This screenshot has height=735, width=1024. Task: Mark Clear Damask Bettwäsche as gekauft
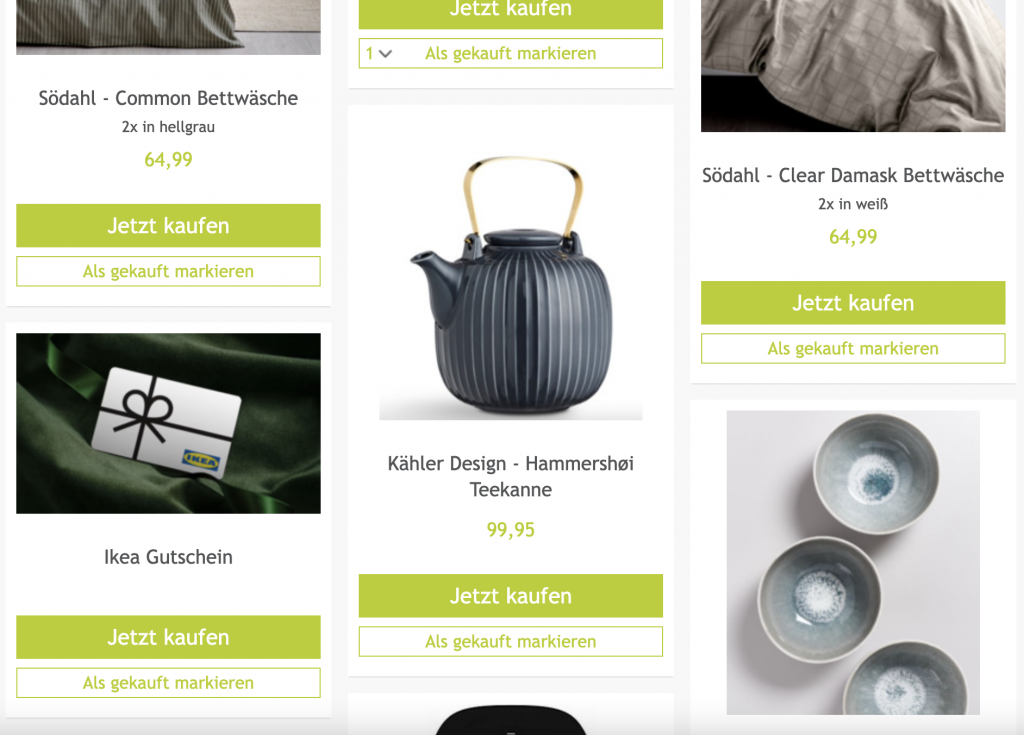click(853, 348)
